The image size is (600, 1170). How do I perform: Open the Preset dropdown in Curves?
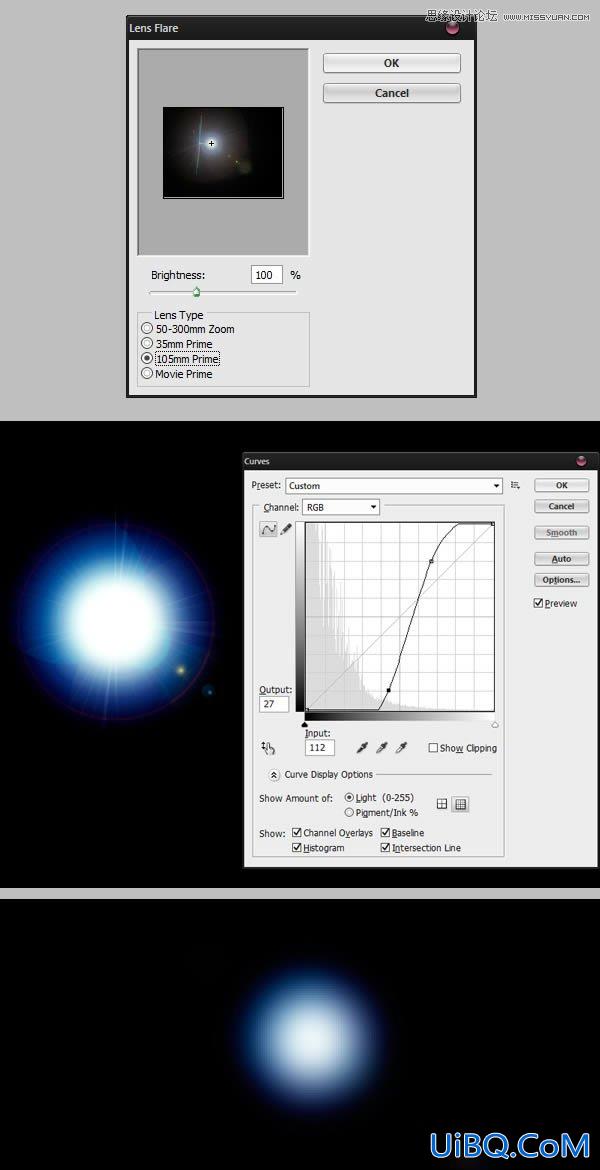coord(394,486)
